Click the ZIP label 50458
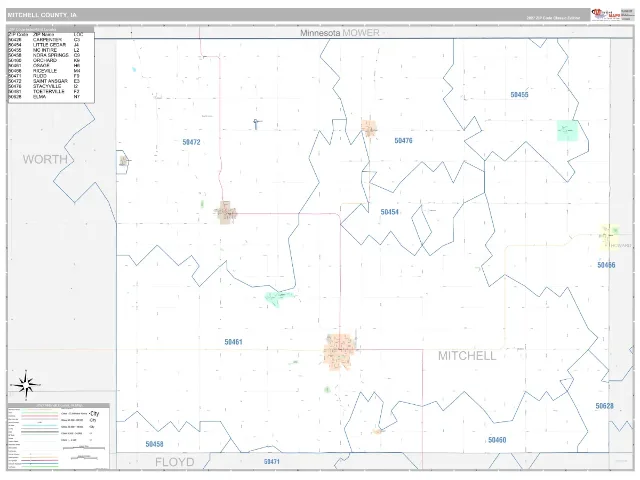Screen dimensions: 640x480 point(154,444)
